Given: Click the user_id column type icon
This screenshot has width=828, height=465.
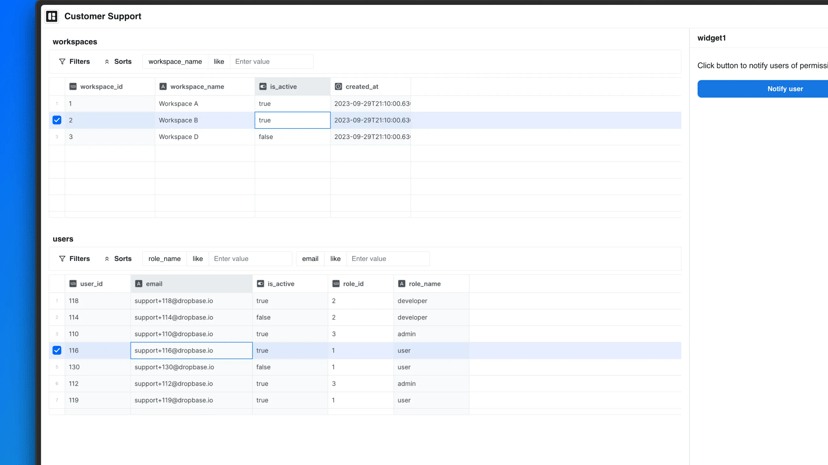Looking at the screenshot, I should tap(73, 284).
